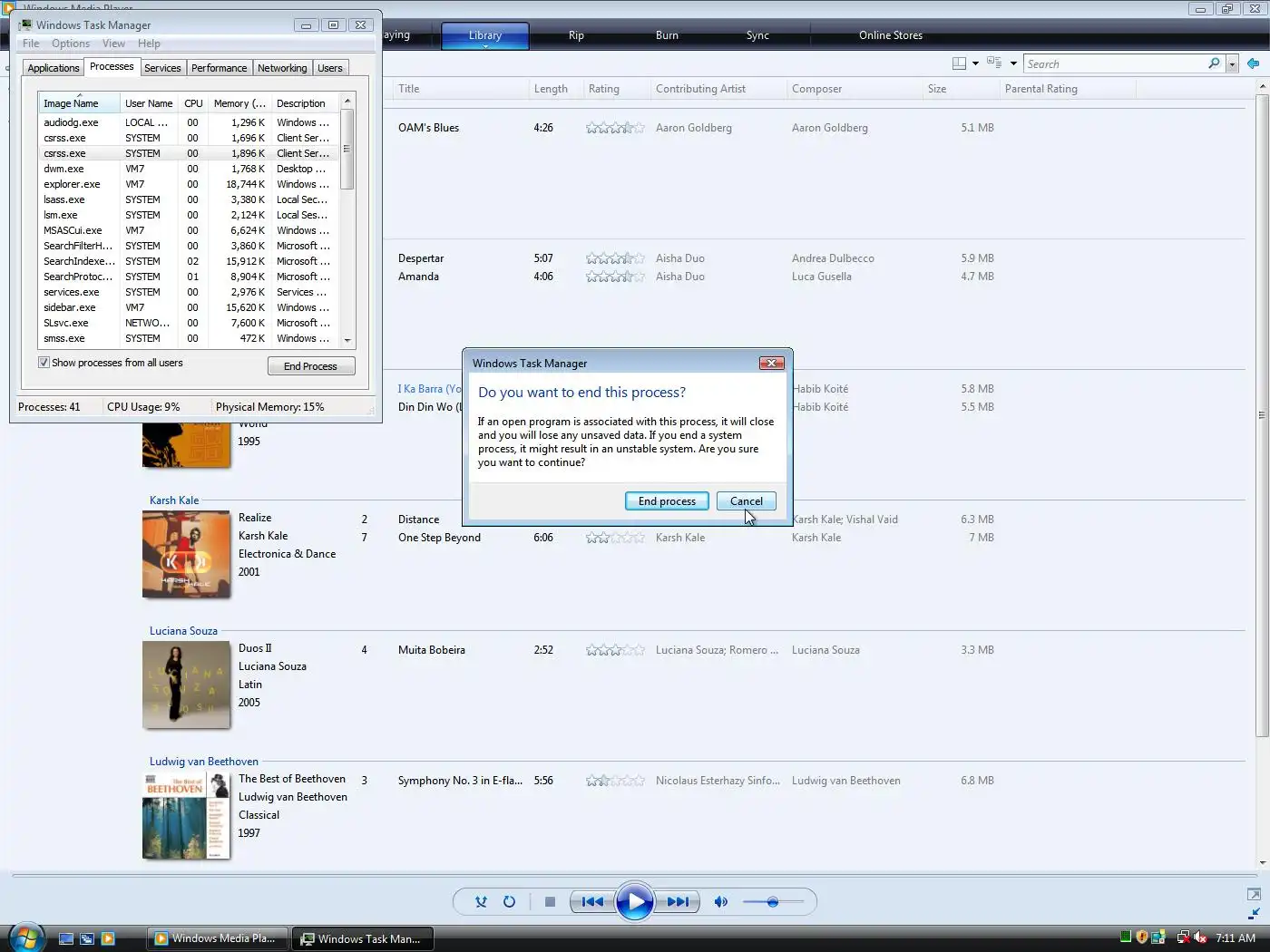This screenshot has width=1270, height=952.
Task: Click the tray volume muted icon
Action: pos(1200,937)
